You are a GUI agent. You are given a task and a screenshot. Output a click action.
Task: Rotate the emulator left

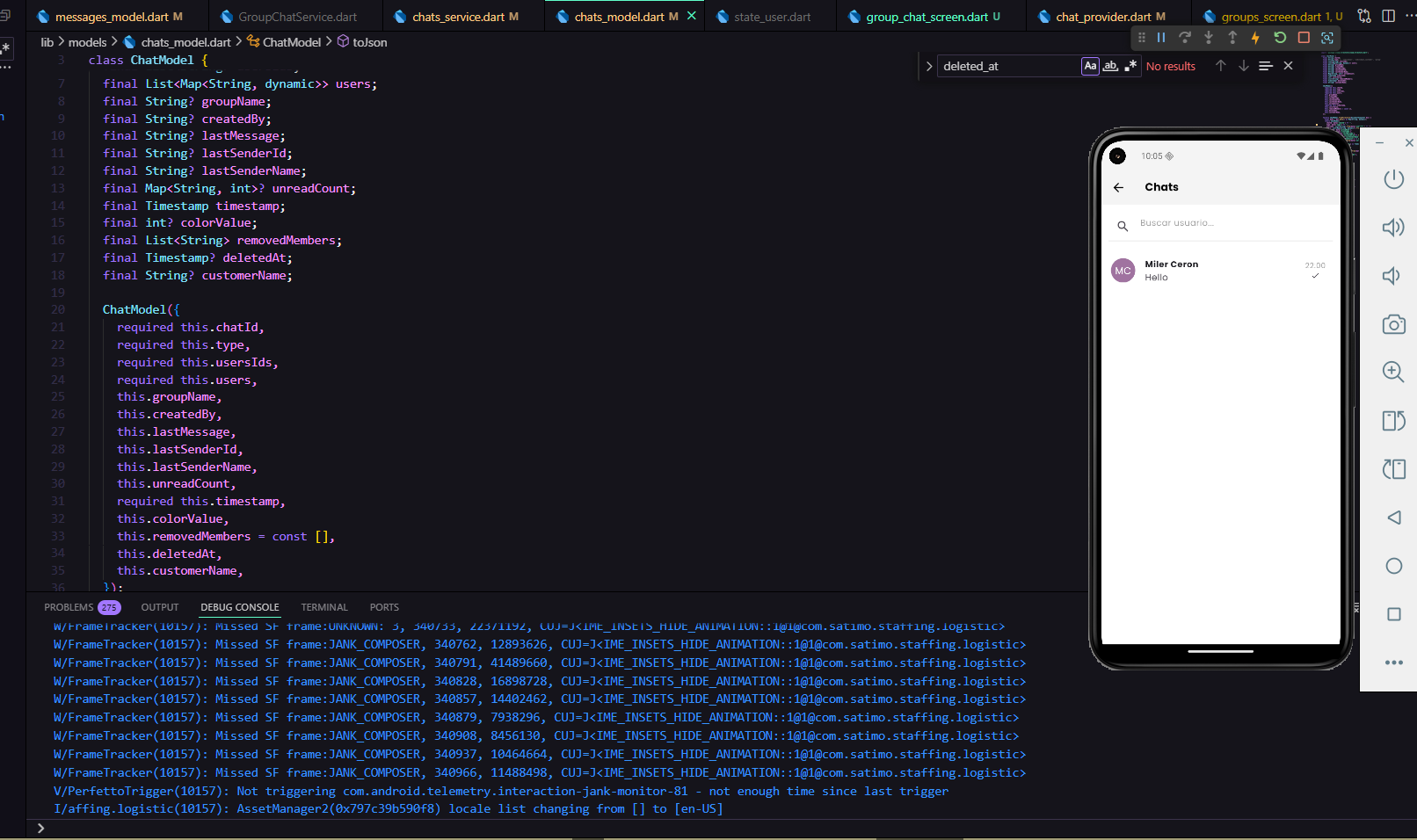point(1393,421)
